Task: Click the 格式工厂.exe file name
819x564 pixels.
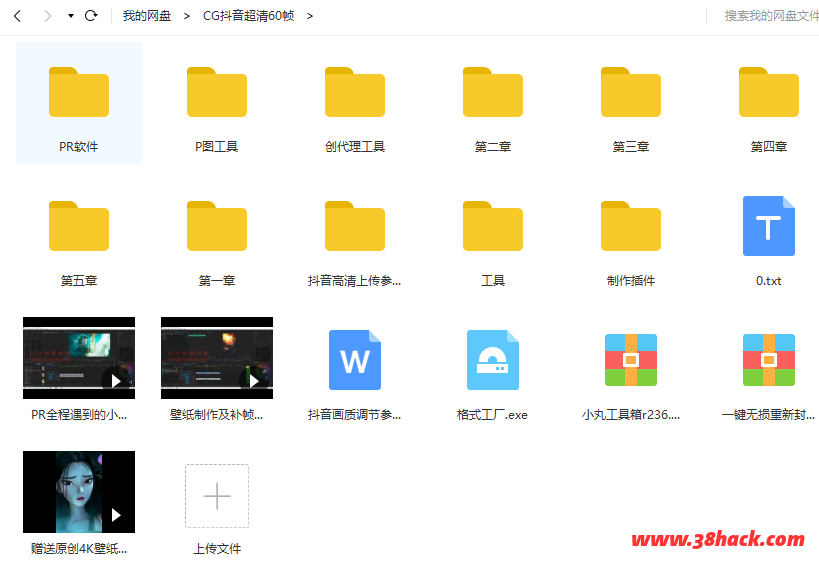Action: (493, 415)
